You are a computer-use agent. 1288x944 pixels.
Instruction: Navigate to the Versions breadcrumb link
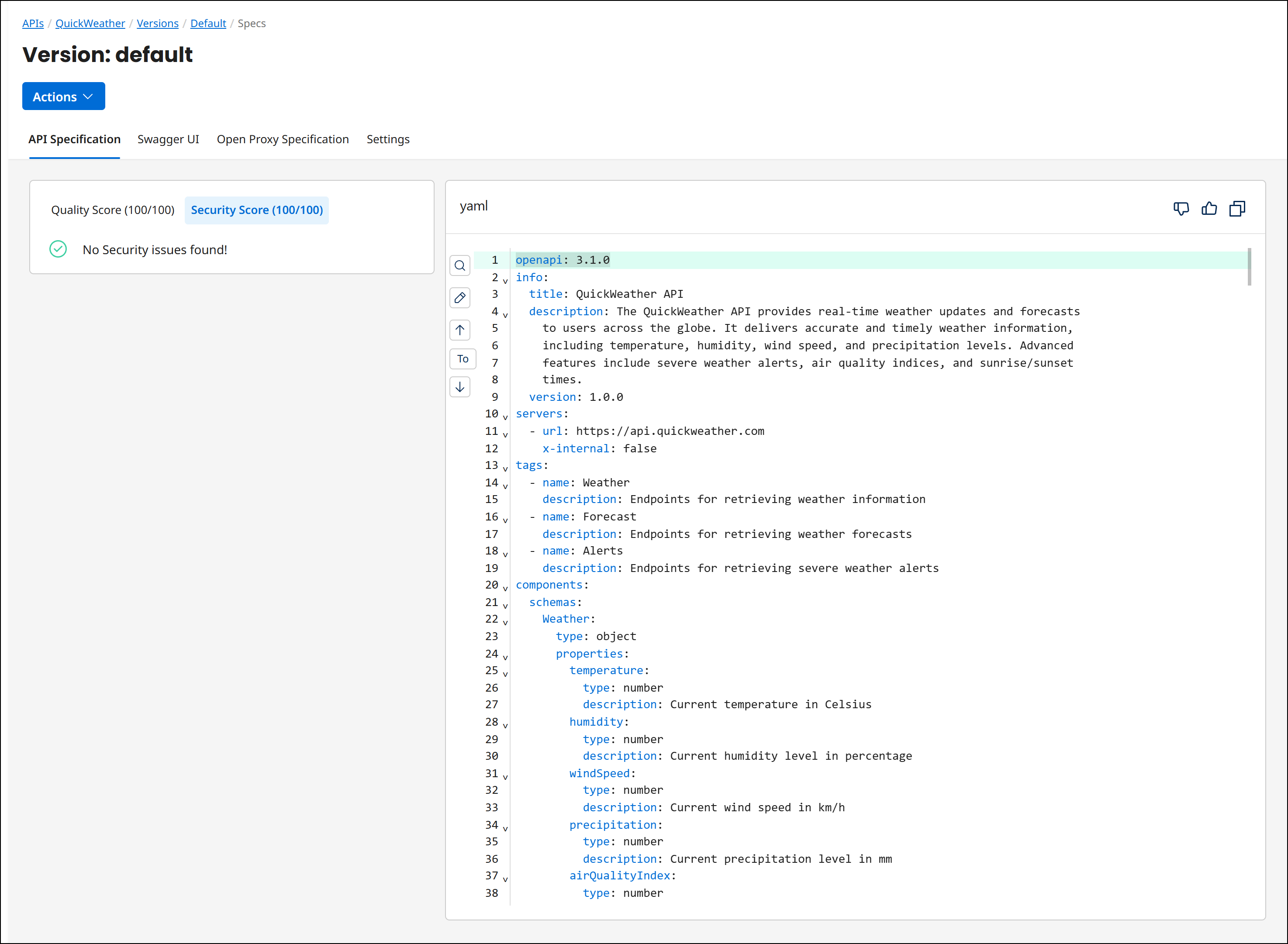(157, 24)
